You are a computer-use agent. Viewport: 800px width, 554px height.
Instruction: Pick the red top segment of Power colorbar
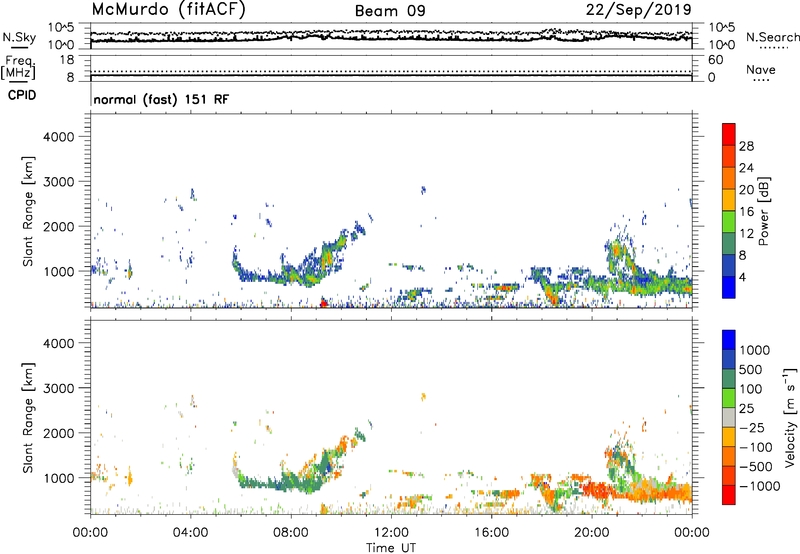click(x=729, y=134)
